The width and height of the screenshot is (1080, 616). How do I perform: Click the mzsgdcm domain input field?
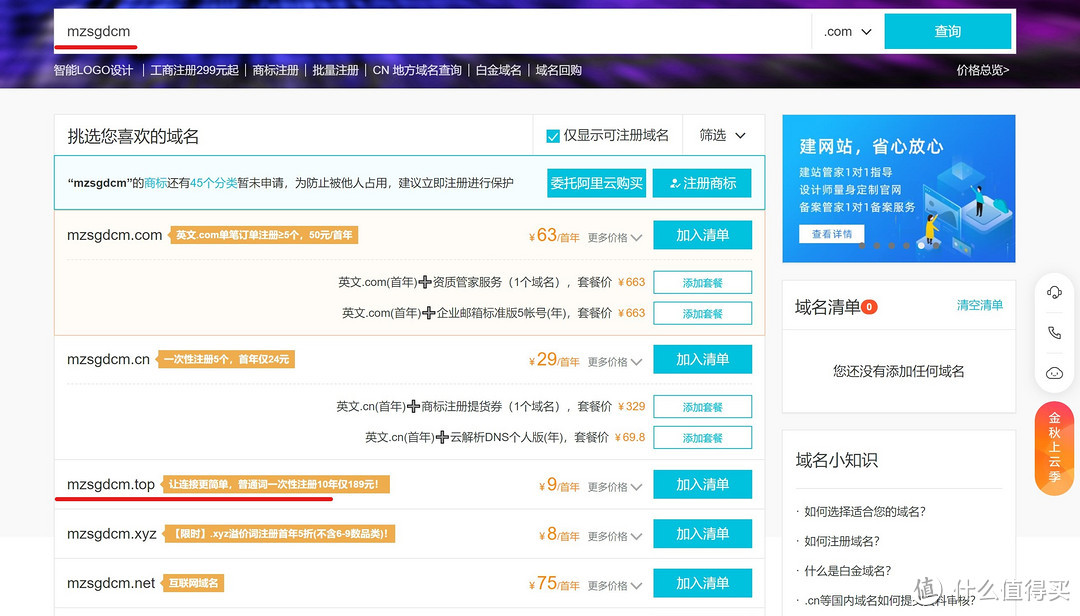[300, 31]
